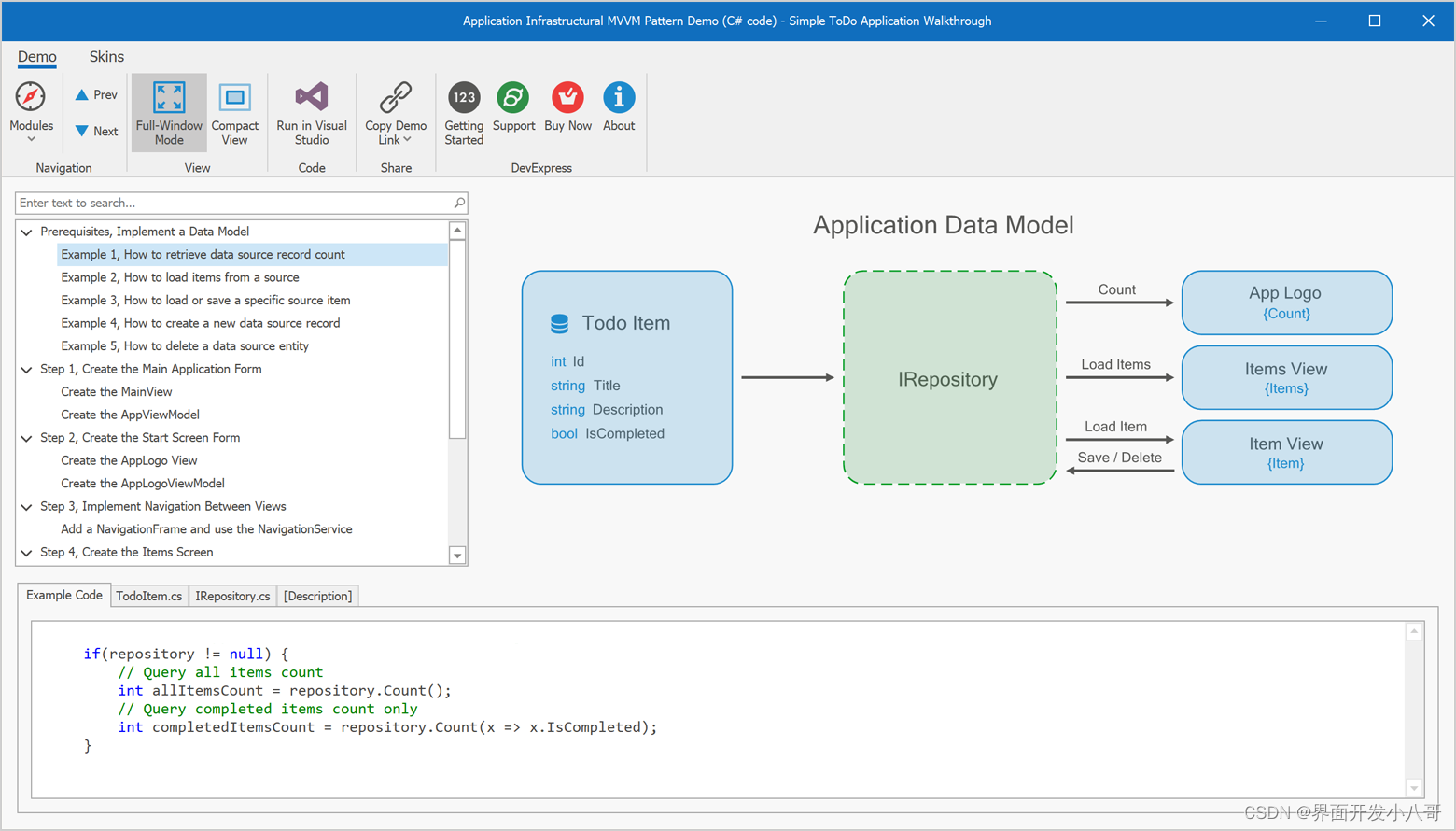Collapse Step 4 Items Screen node
Viewport: 1456px width, 831px height.
[x=27, y=553]
